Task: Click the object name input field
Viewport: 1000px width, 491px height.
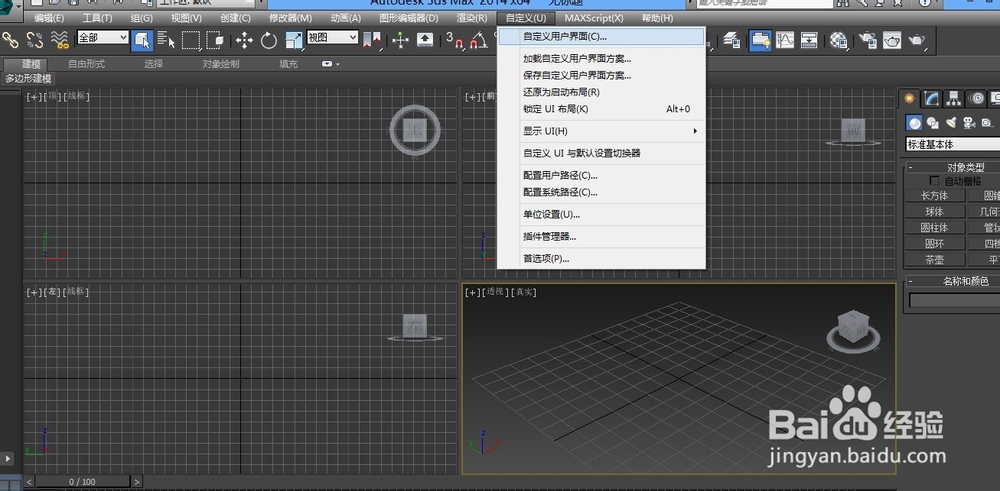Action: point(955,300)
